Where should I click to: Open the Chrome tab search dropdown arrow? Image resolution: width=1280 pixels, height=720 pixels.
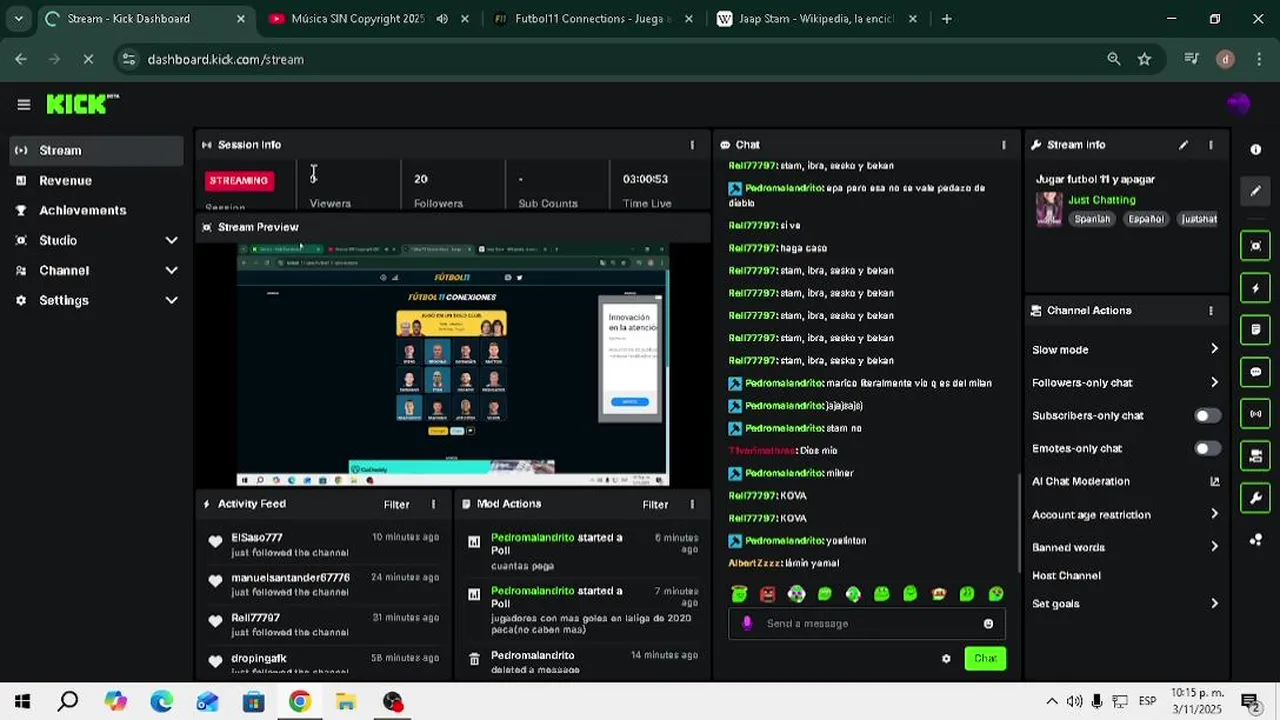click(x=18, y=19)
